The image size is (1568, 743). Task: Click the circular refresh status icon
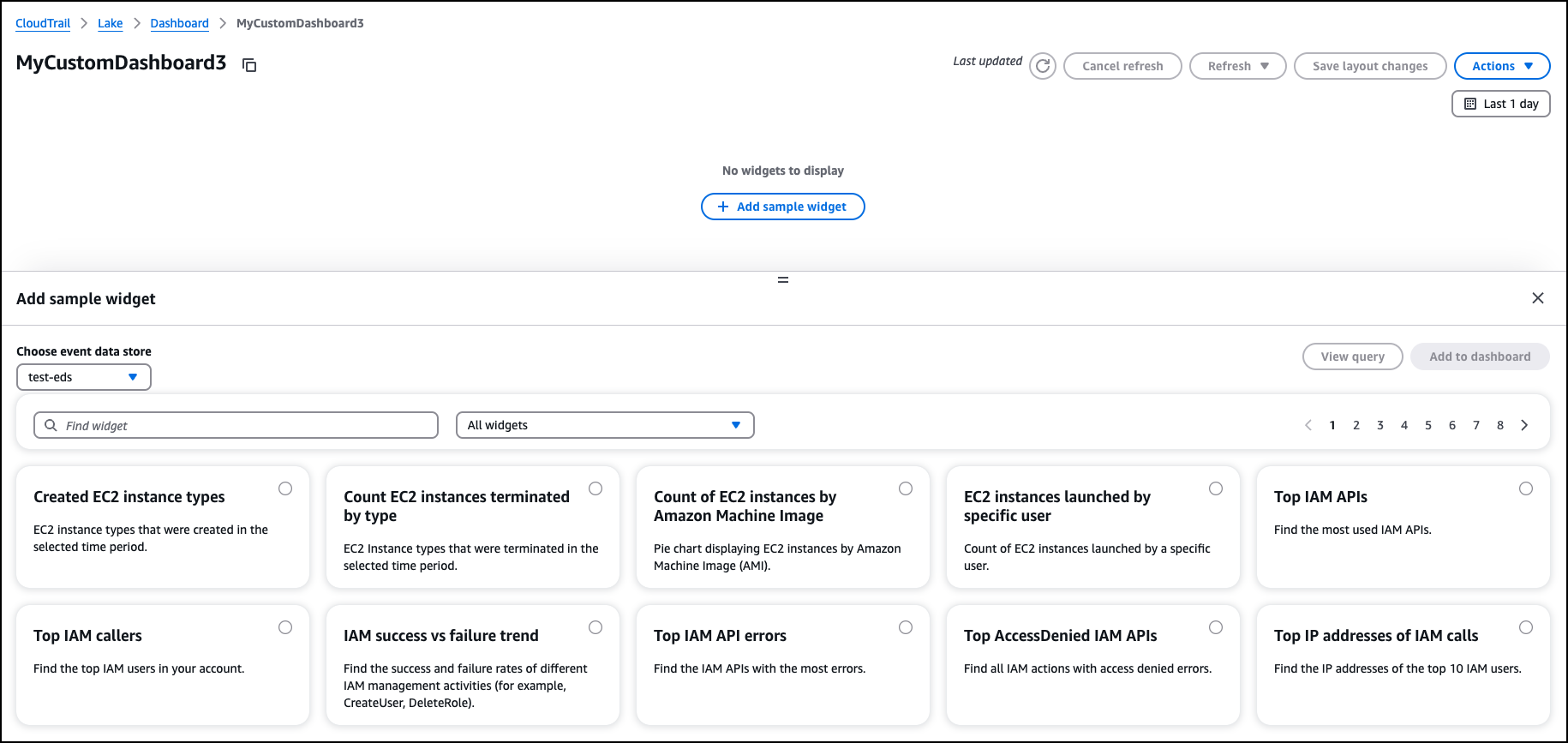[x=1043, y=66]
